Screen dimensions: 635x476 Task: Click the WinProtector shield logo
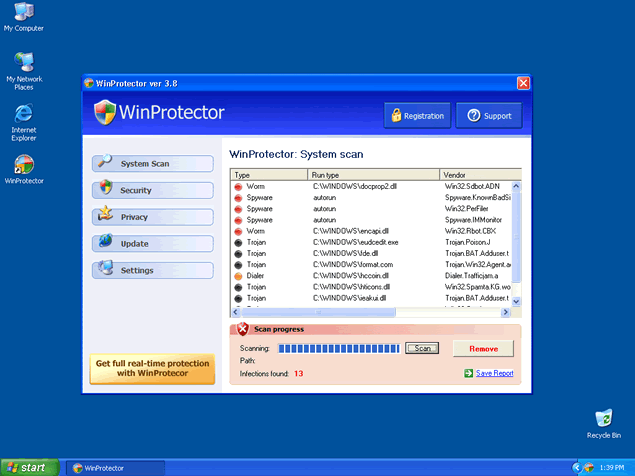106,112
